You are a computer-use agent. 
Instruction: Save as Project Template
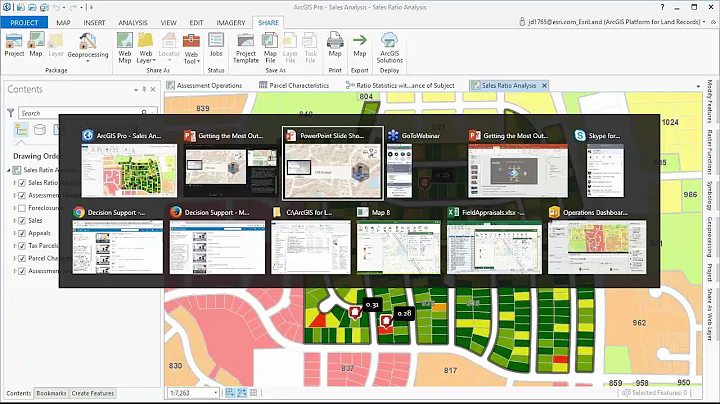coord(246,48)
